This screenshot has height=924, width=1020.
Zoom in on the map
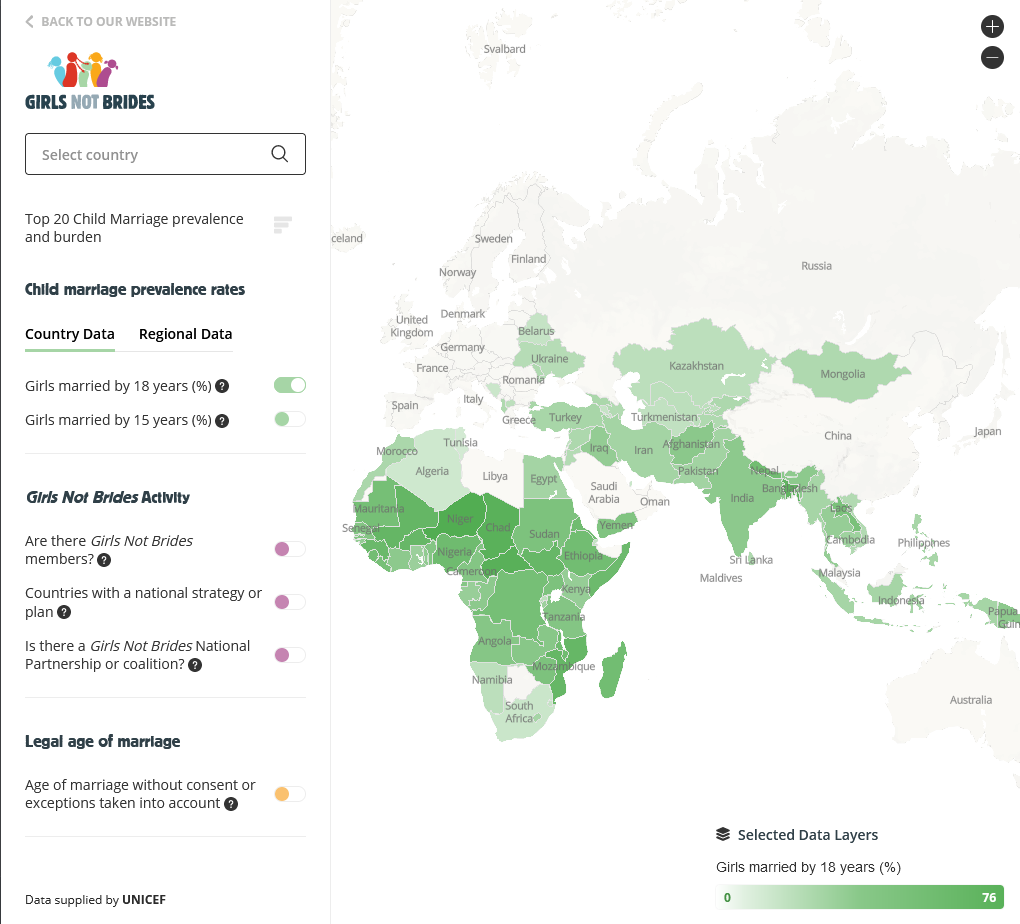tap(992, 27)
